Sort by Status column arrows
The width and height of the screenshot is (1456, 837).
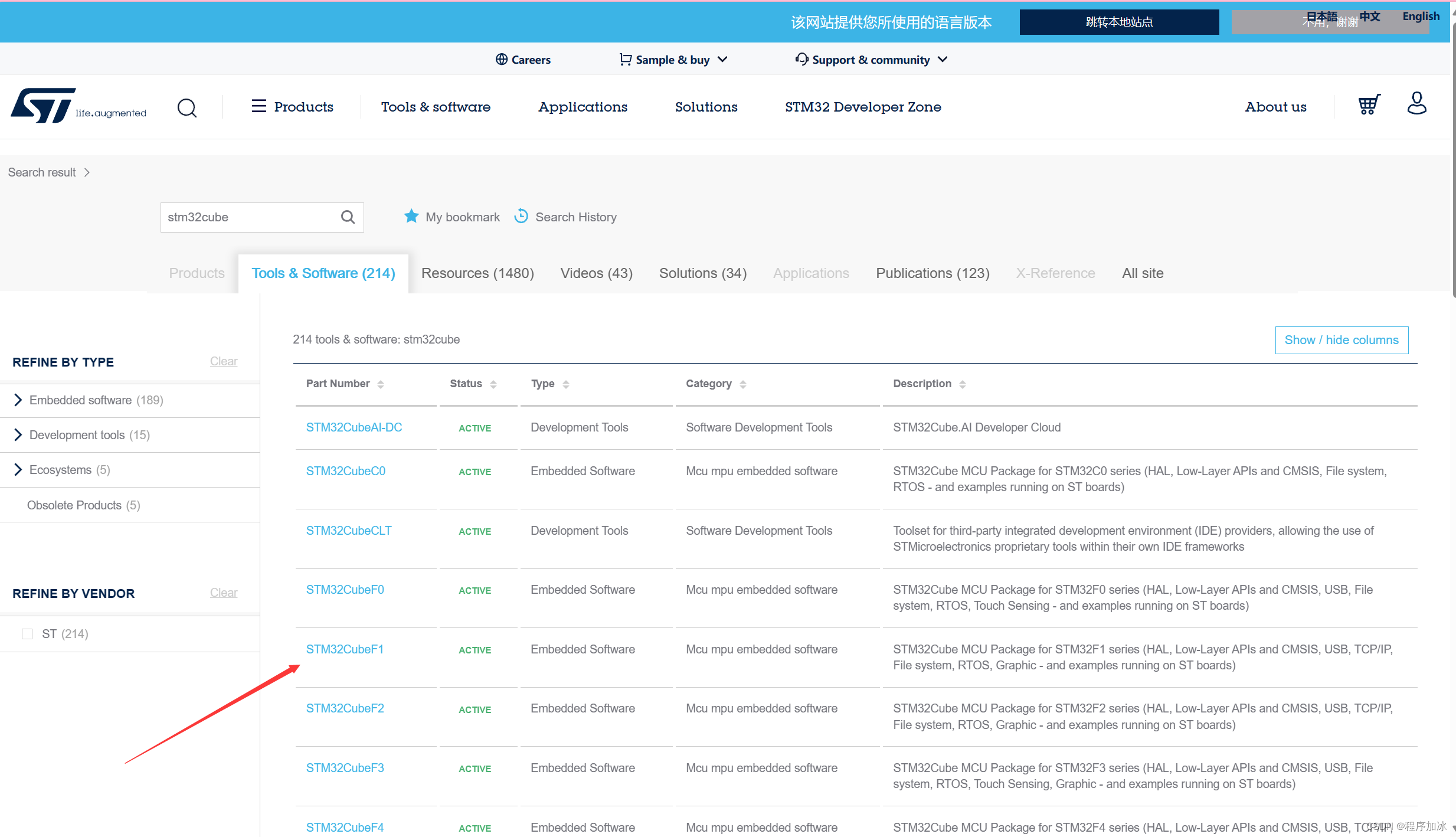(493, 384)
